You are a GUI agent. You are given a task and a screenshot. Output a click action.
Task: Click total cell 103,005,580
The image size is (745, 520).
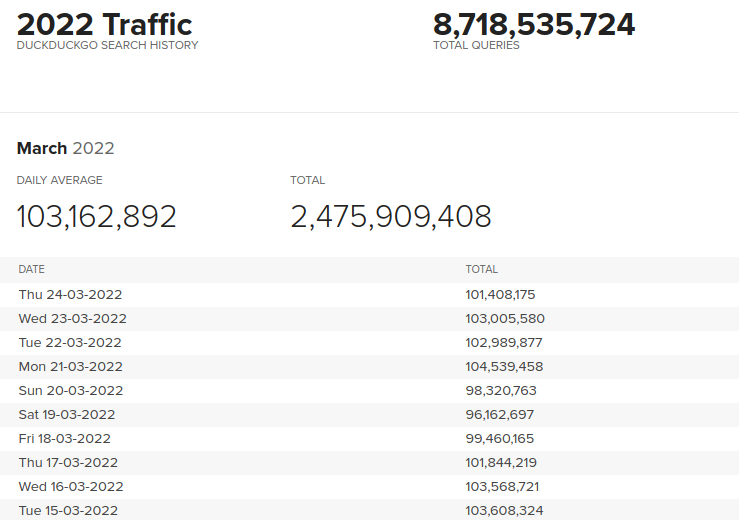click(505, 318)
